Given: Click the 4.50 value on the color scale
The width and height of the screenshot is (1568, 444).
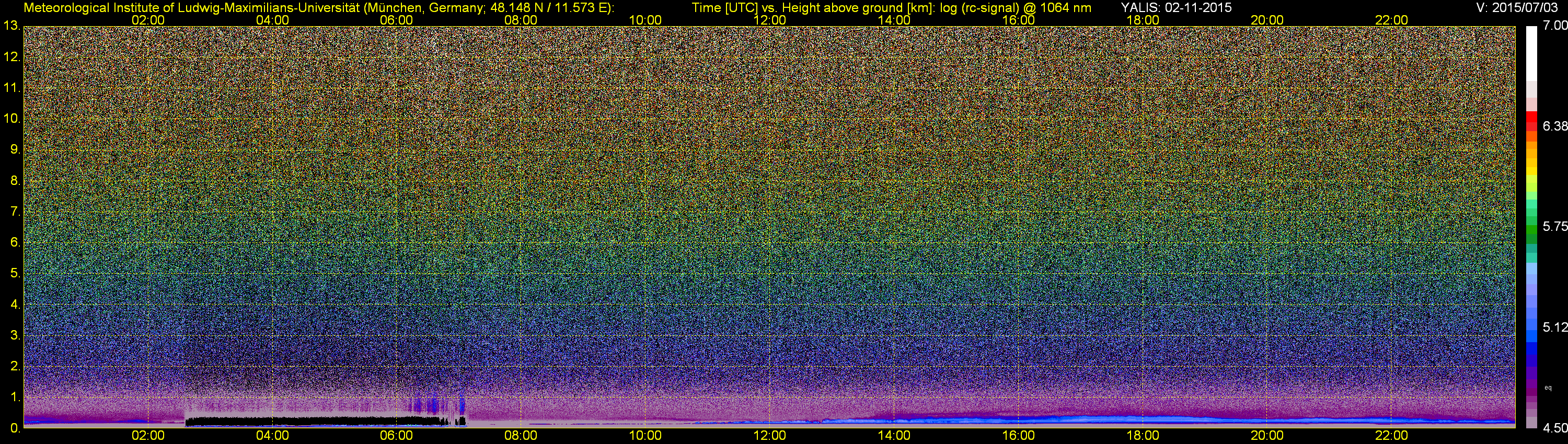Looking at the screenshot, I should pos(1554,428).
